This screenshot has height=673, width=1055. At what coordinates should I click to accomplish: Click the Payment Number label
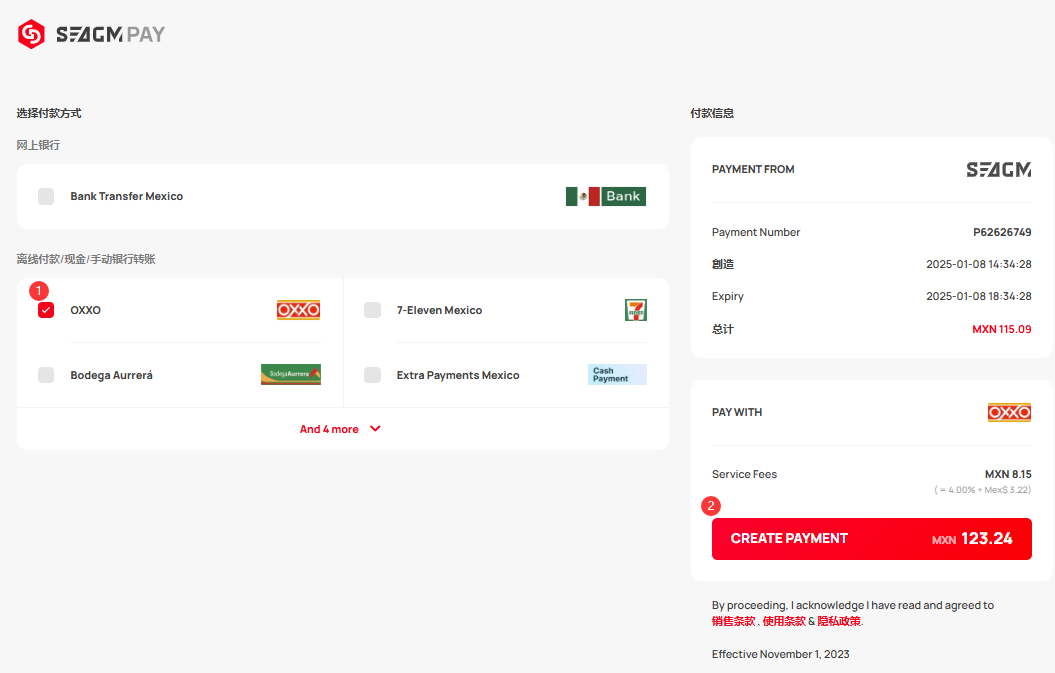pos(756,232)
